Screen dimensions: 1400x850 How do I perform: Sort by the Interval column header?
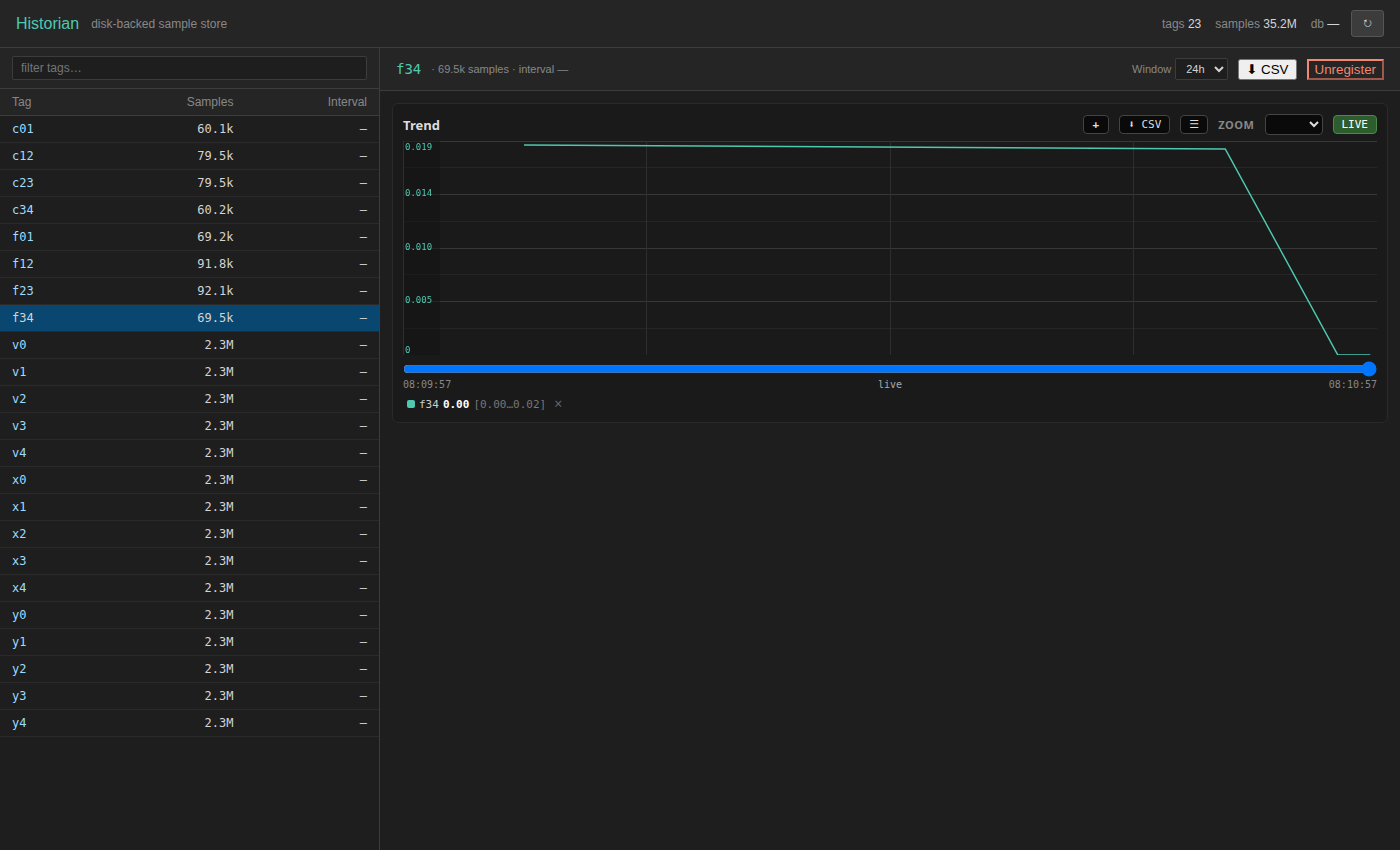coord(347,102)
